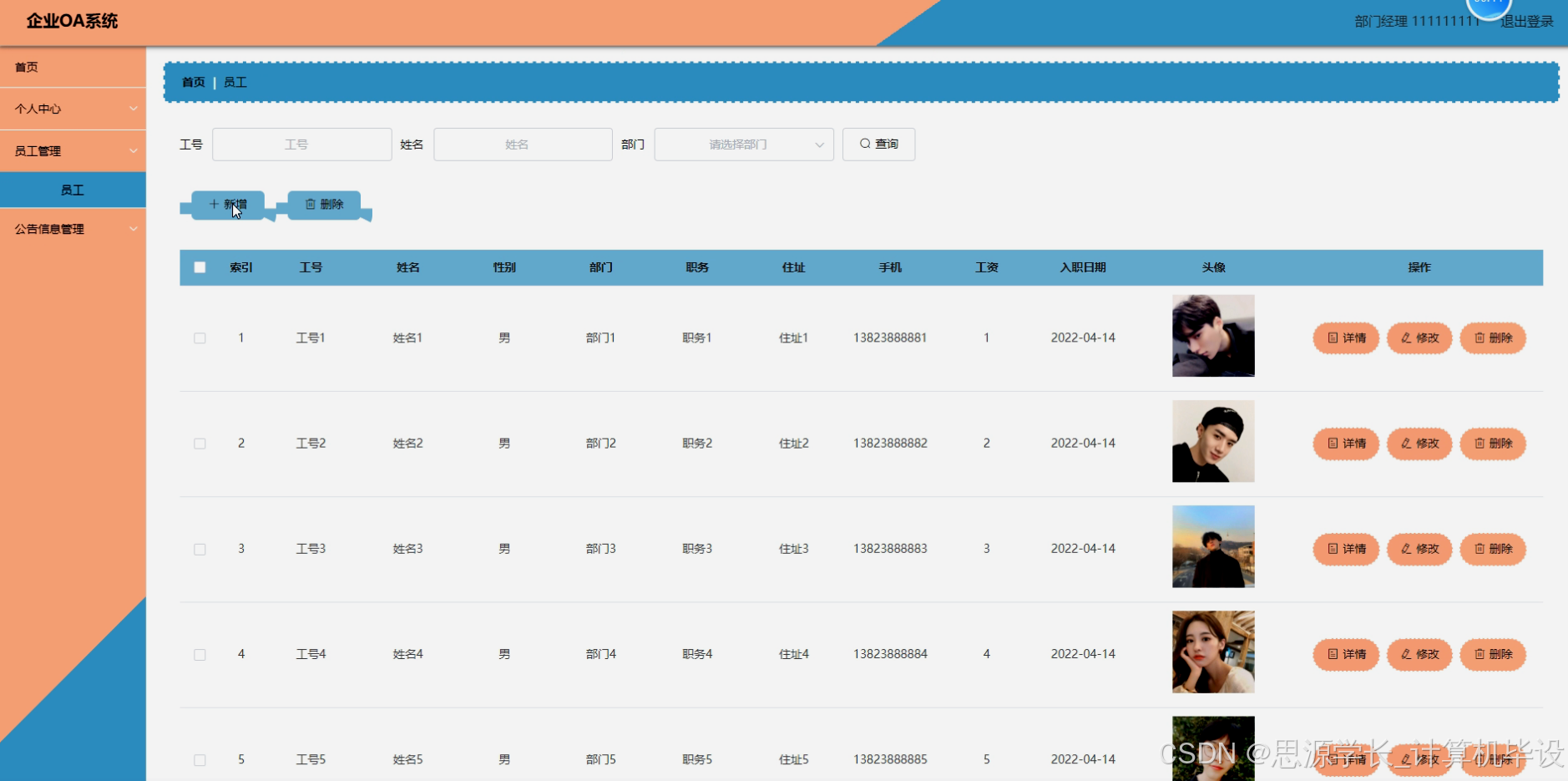Open 公告信息管理 from the sidebar
The image size is (1568, 781).
tap(73, 228)
